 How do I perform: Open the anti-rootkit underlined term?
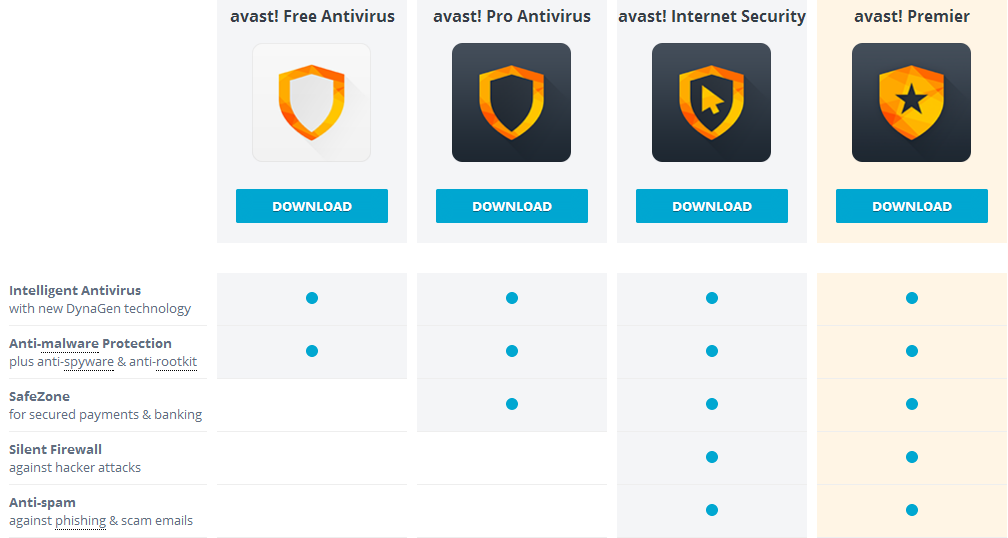pos(163,362)
